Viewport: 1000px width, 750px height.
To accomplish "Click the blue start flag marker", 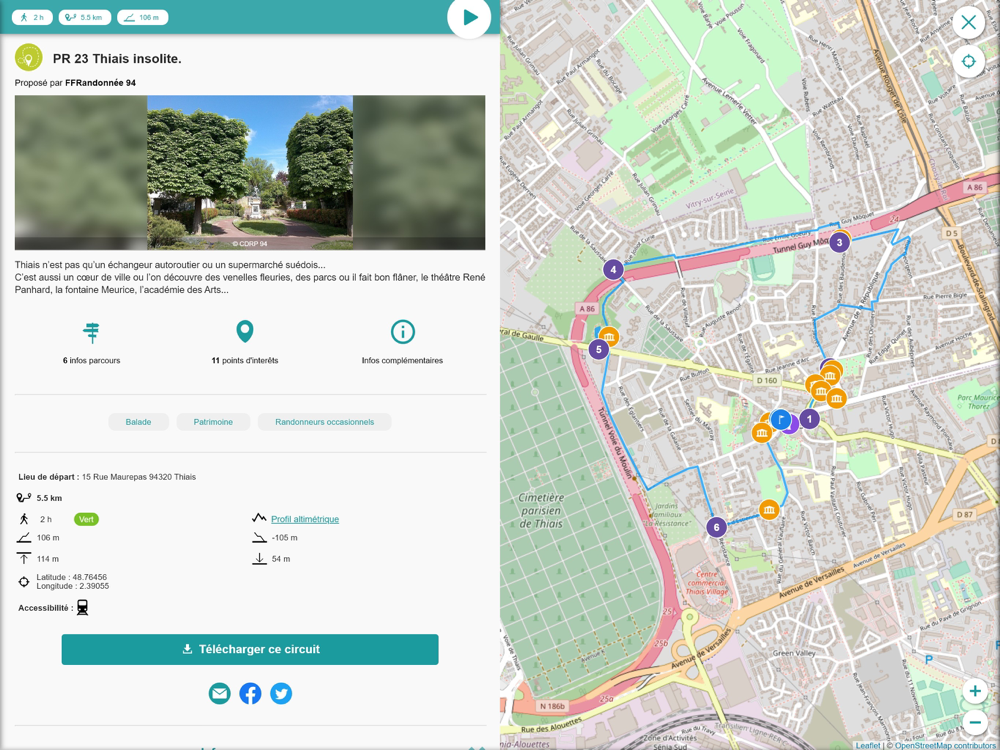I will point(781,420).
